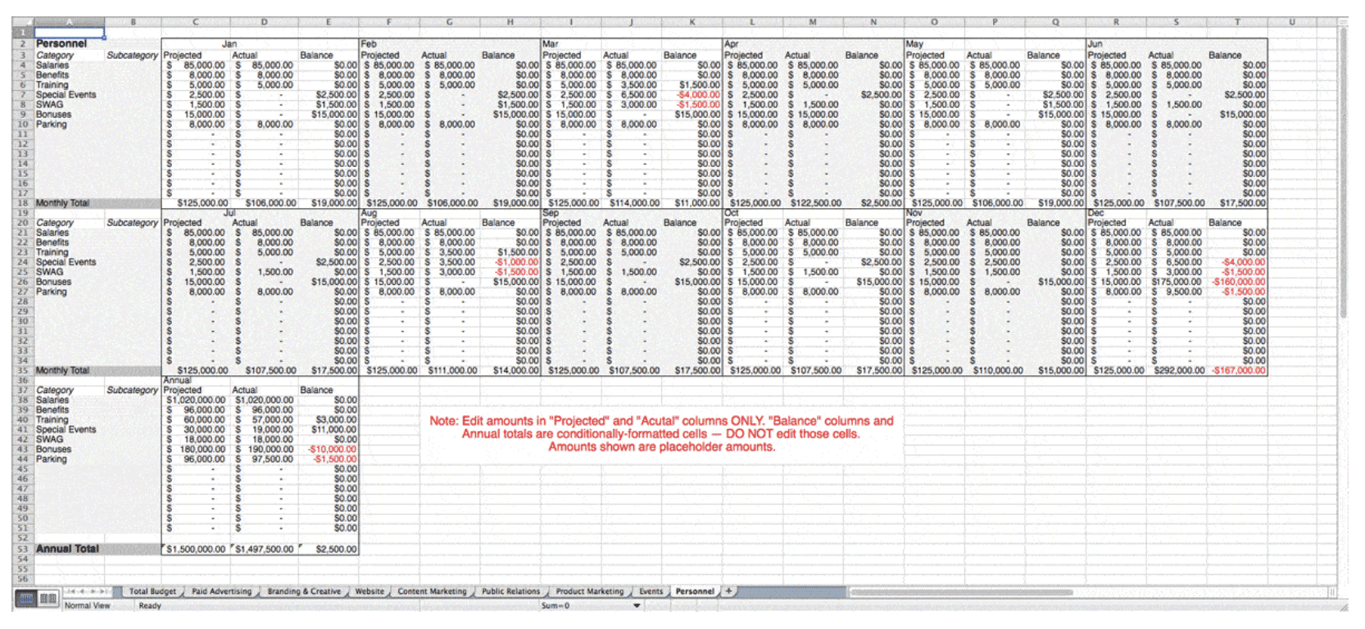Add a new sheet with plus button
This screenshot has height=629, width=1365.
click(x=729, y=591)
